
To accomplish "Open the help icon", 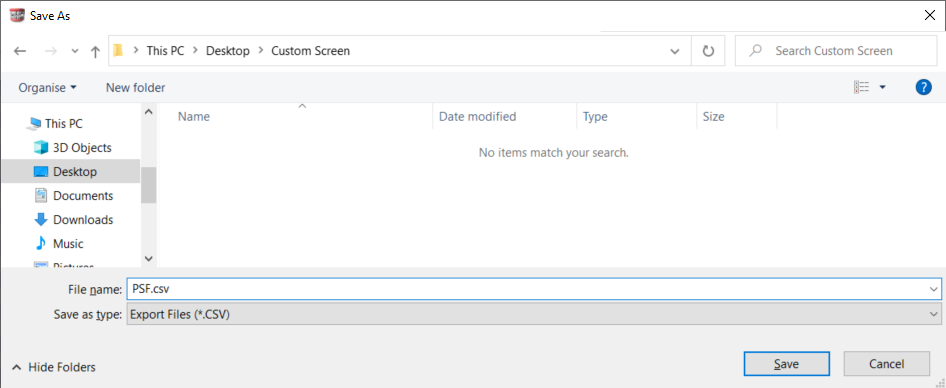I will tap(923, 87).
